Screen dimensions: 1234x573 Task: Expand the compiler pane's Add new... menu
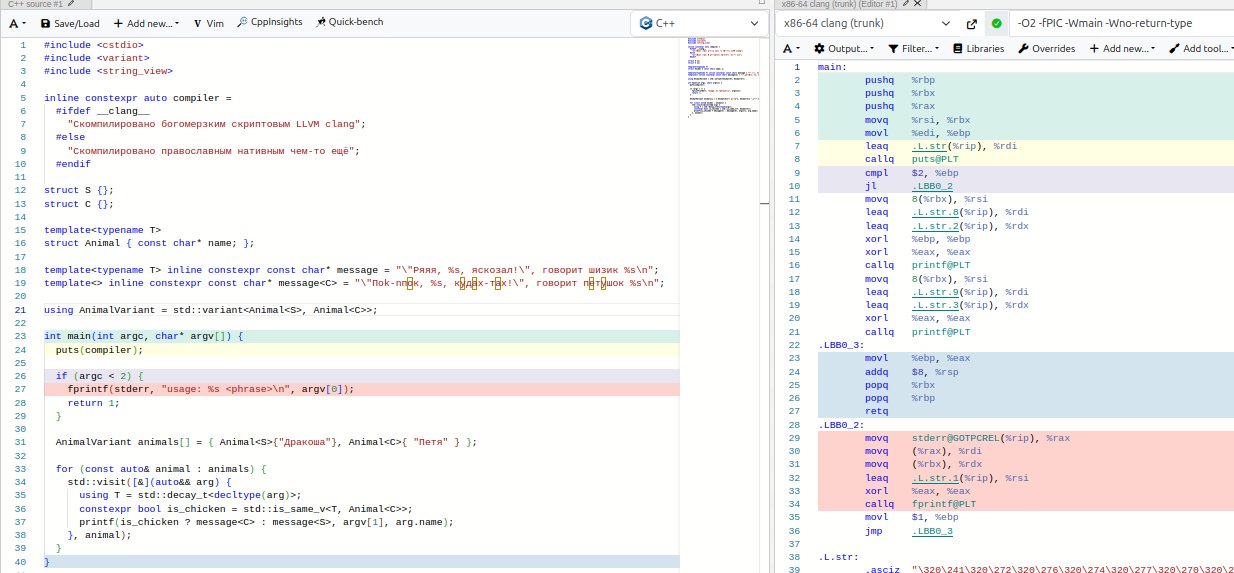1122,48
